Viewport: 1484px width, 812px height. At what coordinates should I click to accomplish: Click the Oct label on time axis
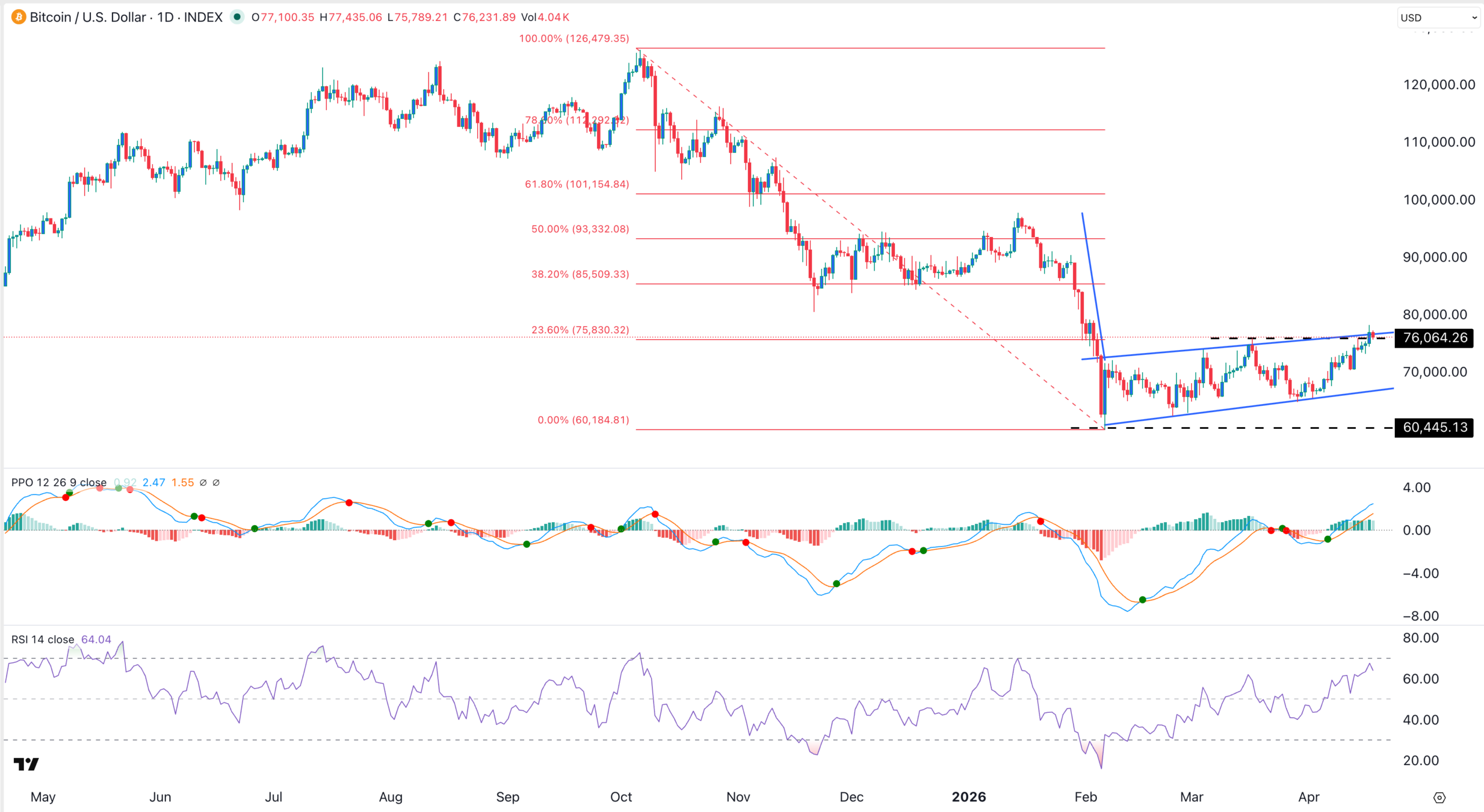tap(621, 797)
